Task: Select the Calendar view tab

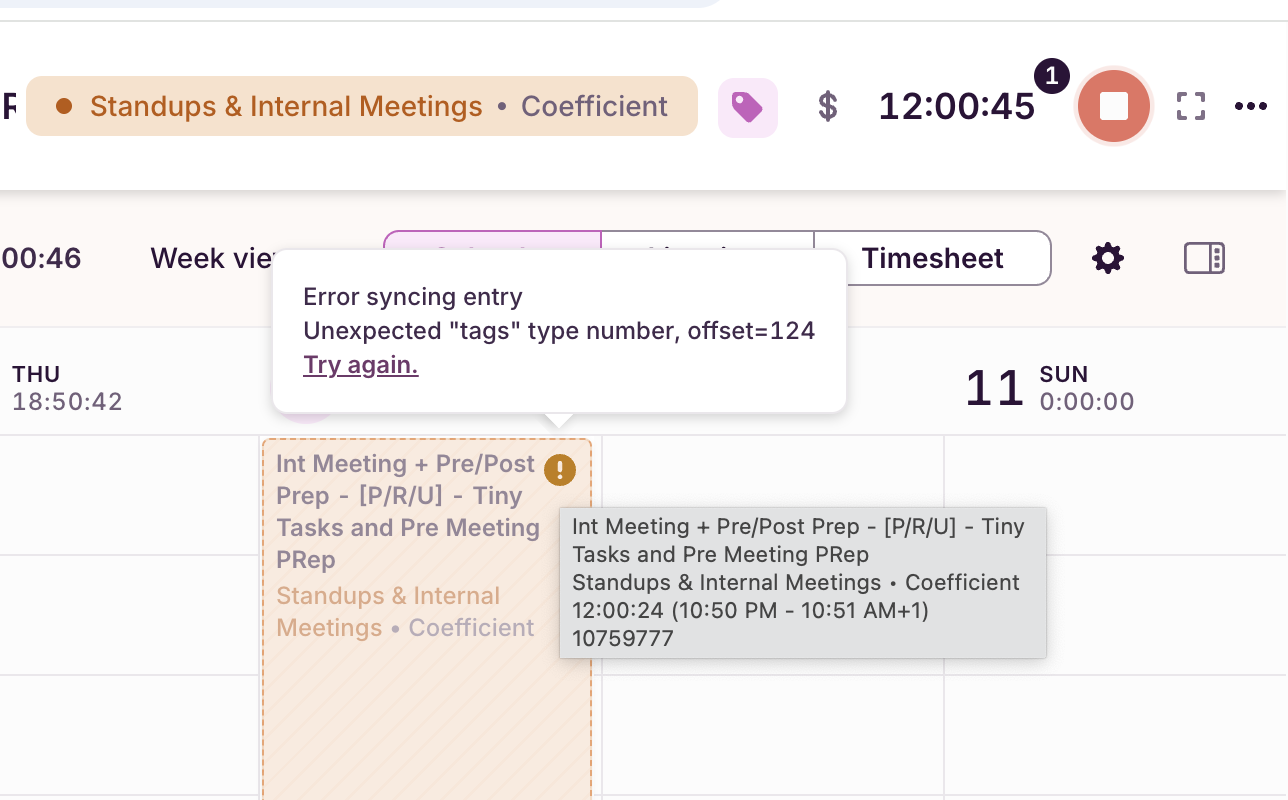Action: pos(492,240)
